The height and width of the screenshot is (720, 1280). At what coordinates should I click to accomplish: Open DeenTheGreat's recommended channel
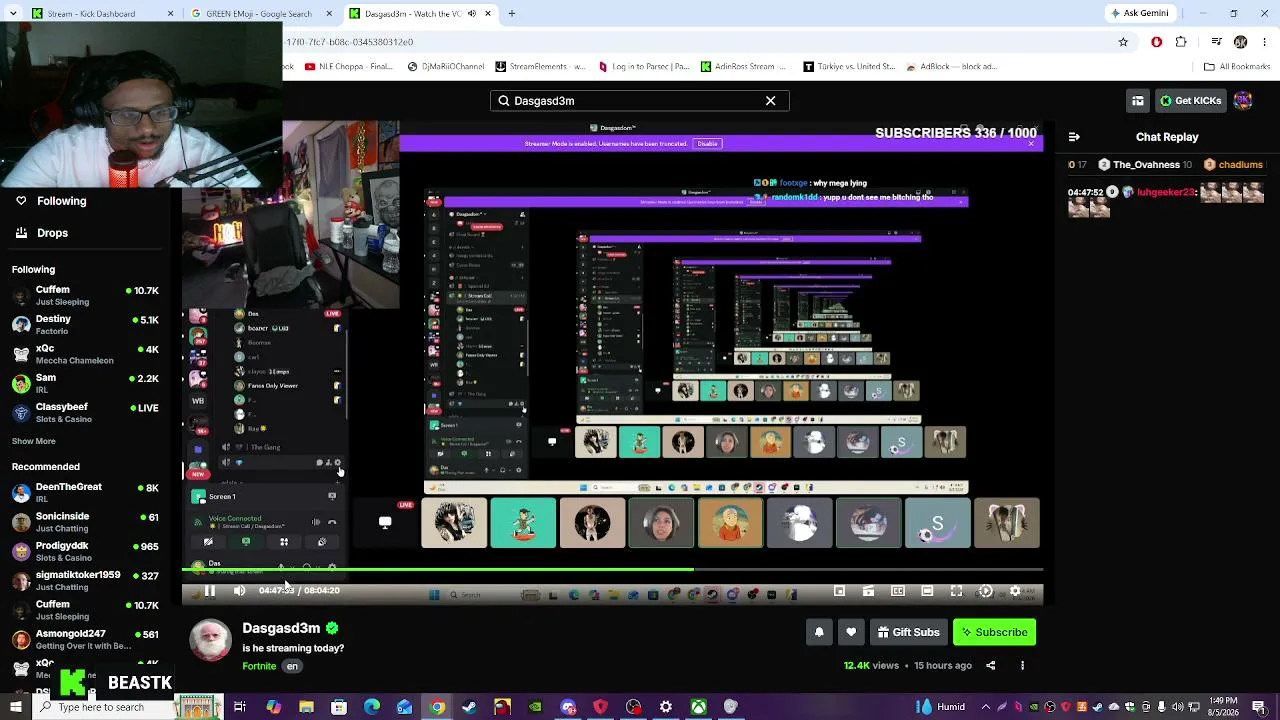(85, 492)
